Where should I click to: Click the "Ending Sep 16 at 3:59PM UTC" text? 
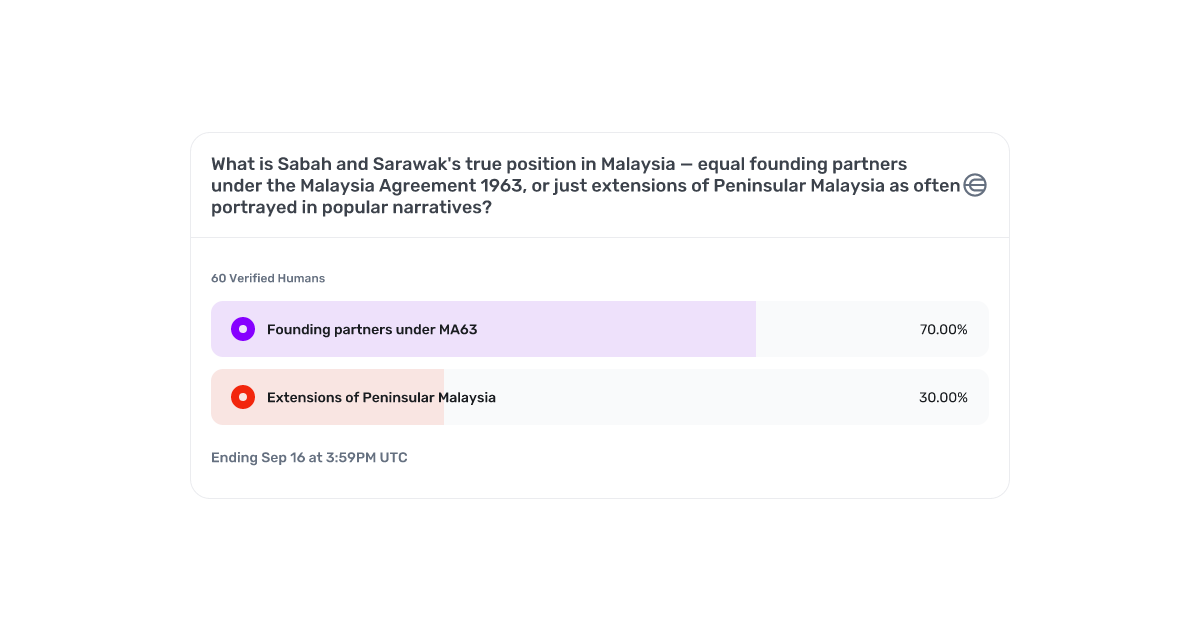click(309, 457)
